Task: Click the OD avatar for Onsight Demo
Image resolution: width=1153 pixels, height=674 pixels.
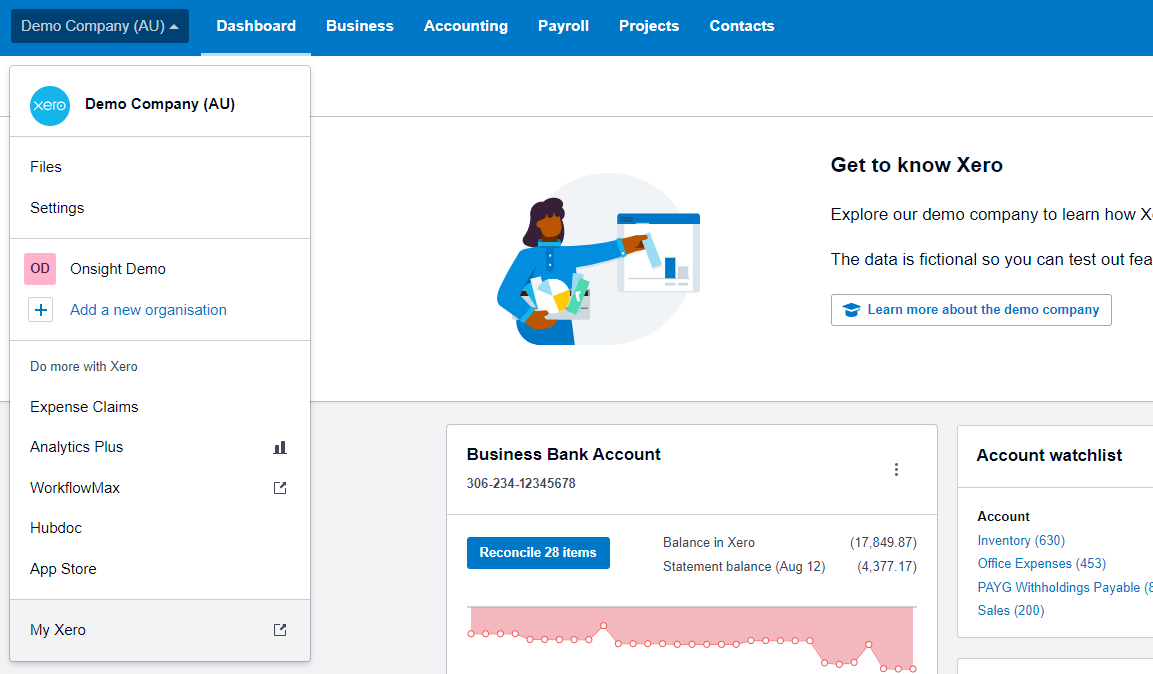Action: [x=40, y=269]
